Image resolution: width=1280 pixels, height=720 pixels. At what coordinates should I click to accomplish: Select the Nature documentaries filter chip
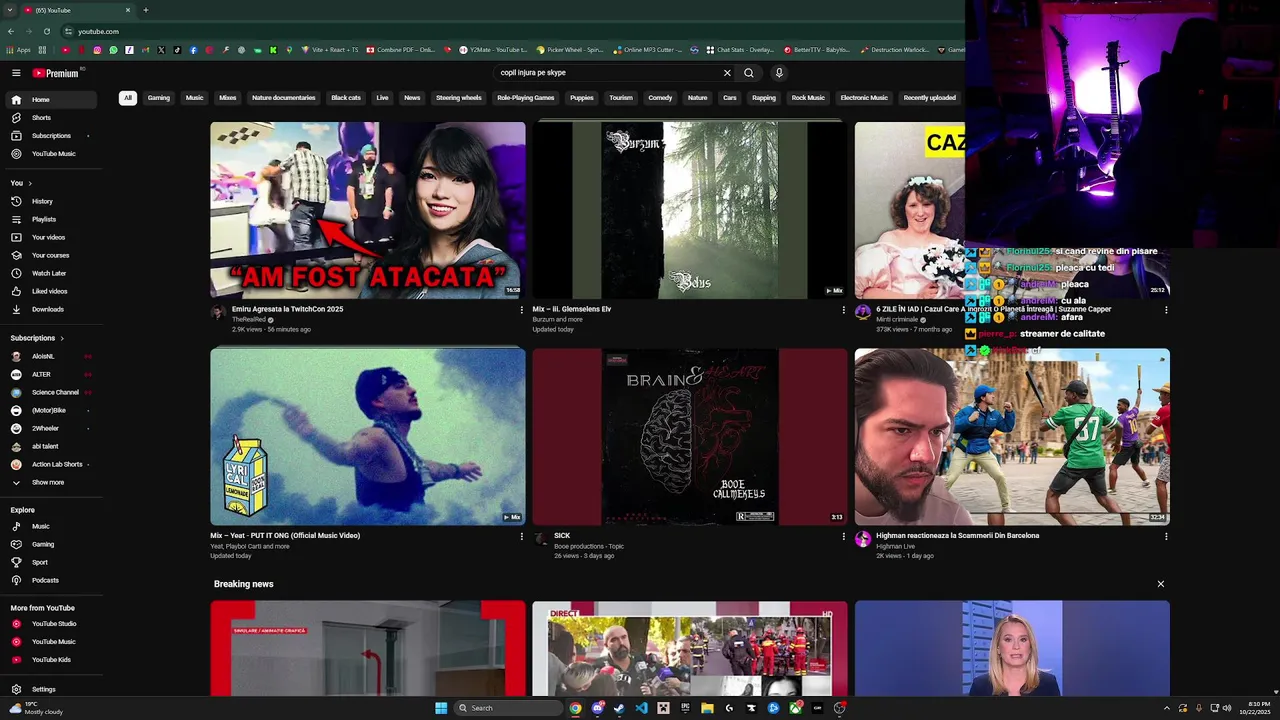tap(284, 98)
